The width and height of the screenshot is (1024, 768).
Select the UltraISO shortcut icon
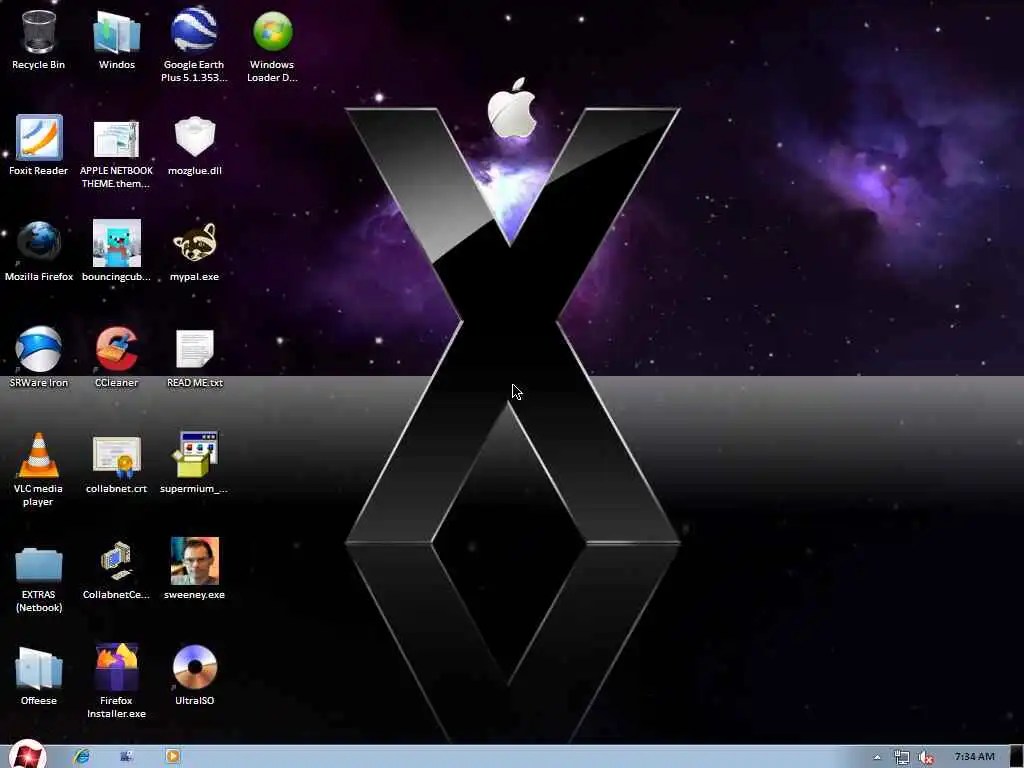pyautogui.click(x=195, y=667)
